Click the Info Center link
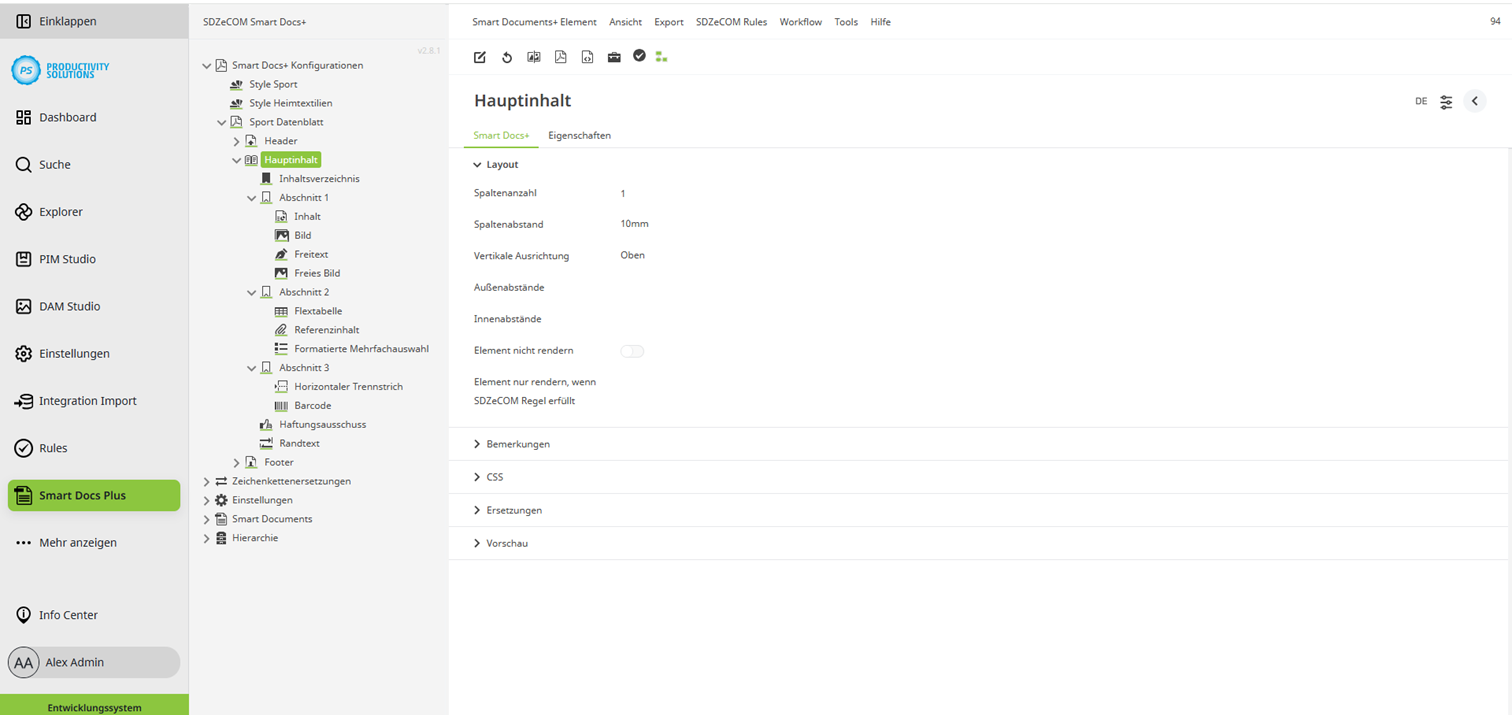This screenshot has height=715, width=1512. point(66,615)
